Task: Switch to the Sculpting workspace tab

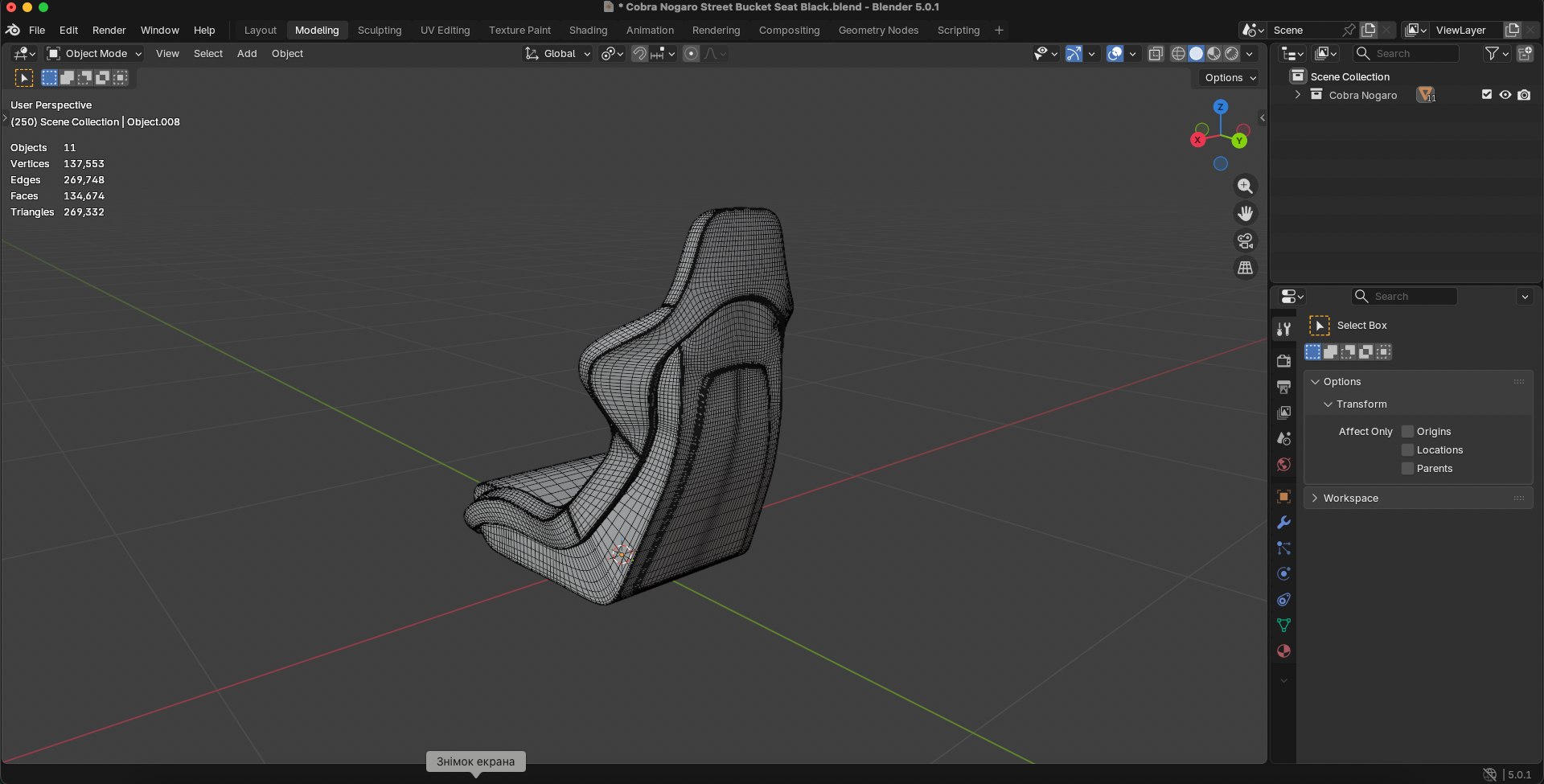Action: (380, 30)
